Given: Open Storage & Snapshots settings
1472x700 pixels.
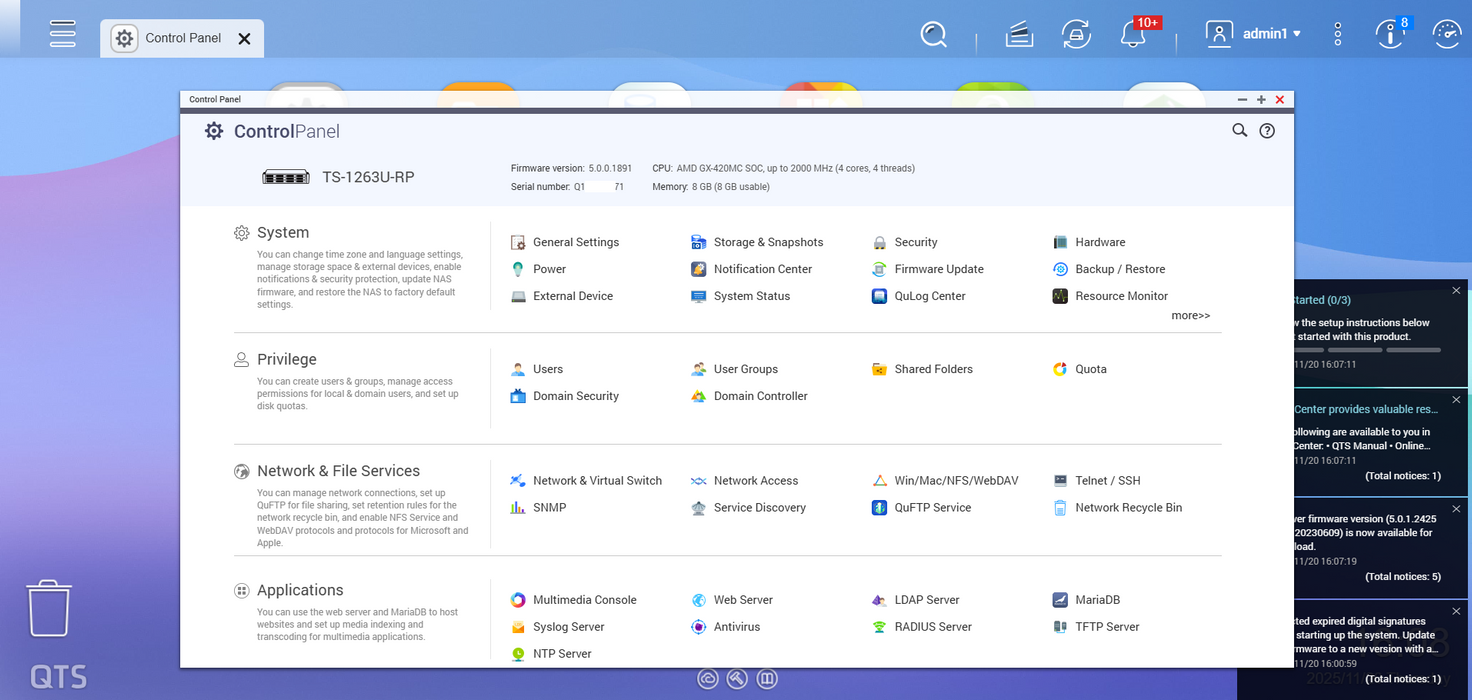Looking at the screenshot, I should (767, 242).
